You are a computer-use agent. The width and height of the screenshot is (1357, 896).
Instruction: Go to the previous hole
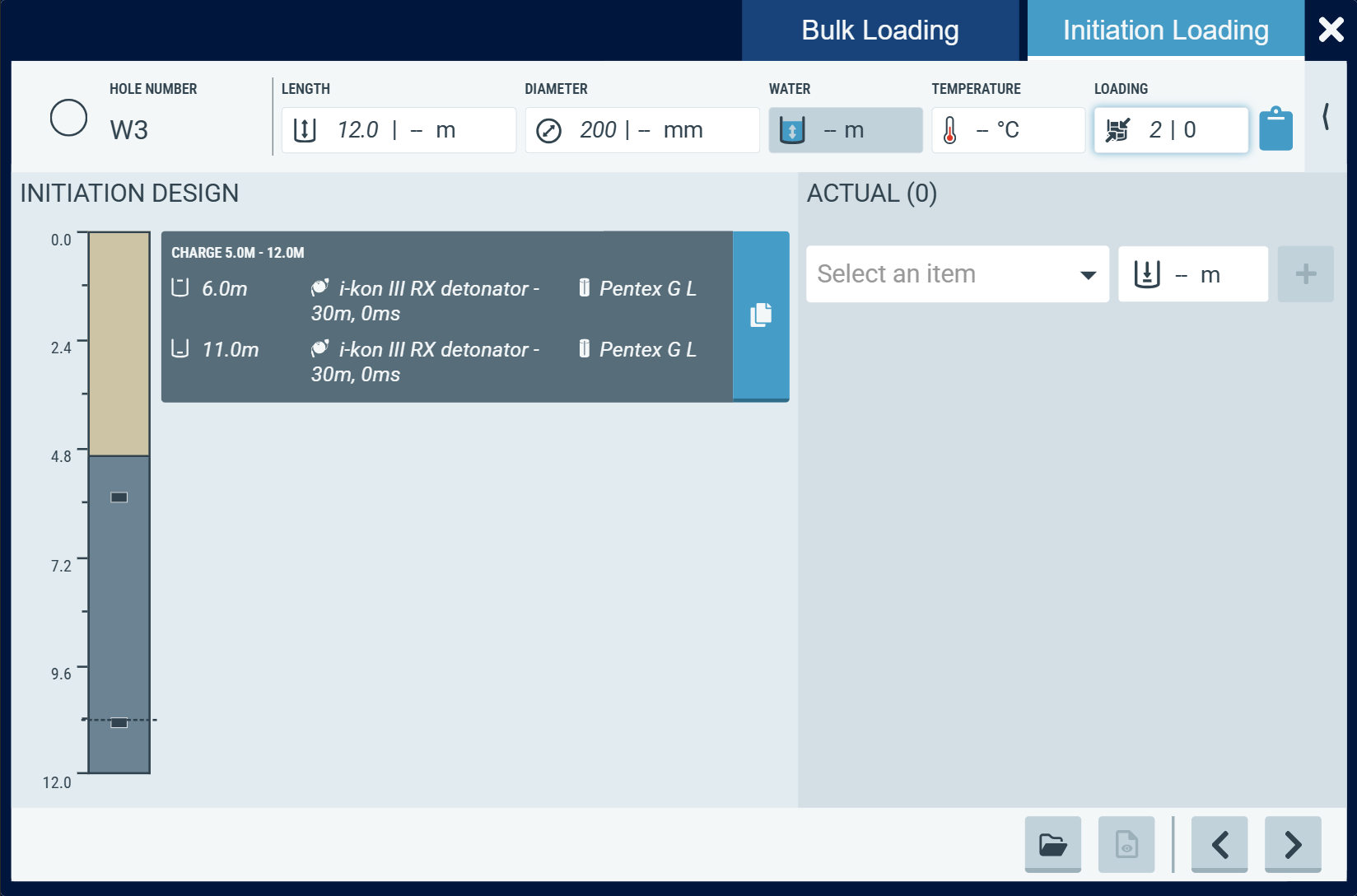pyautogui.click(x=1219, y=844)
